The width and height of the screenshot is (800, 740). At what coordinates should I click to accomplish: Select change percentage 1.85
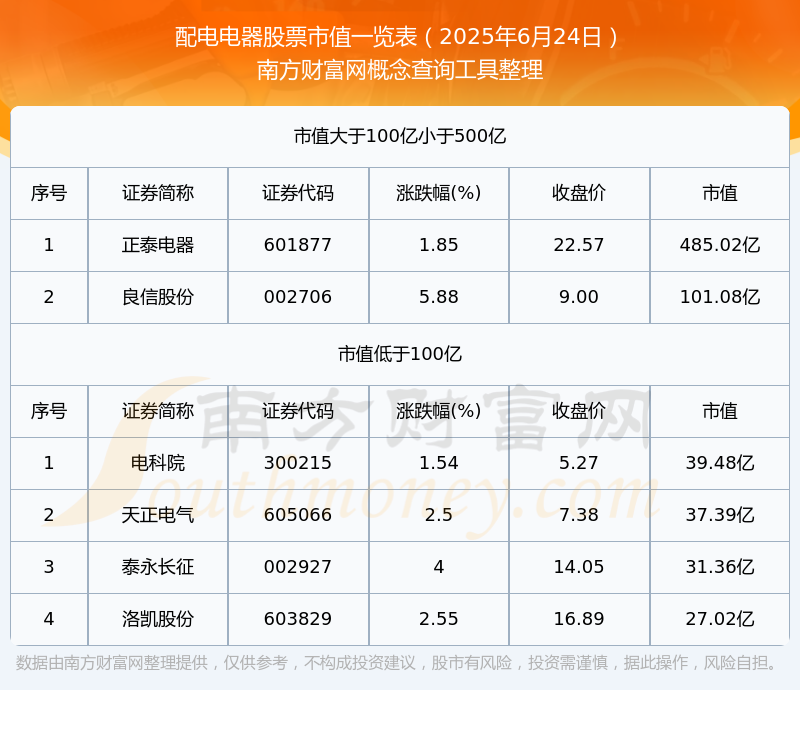pos(438,245)
